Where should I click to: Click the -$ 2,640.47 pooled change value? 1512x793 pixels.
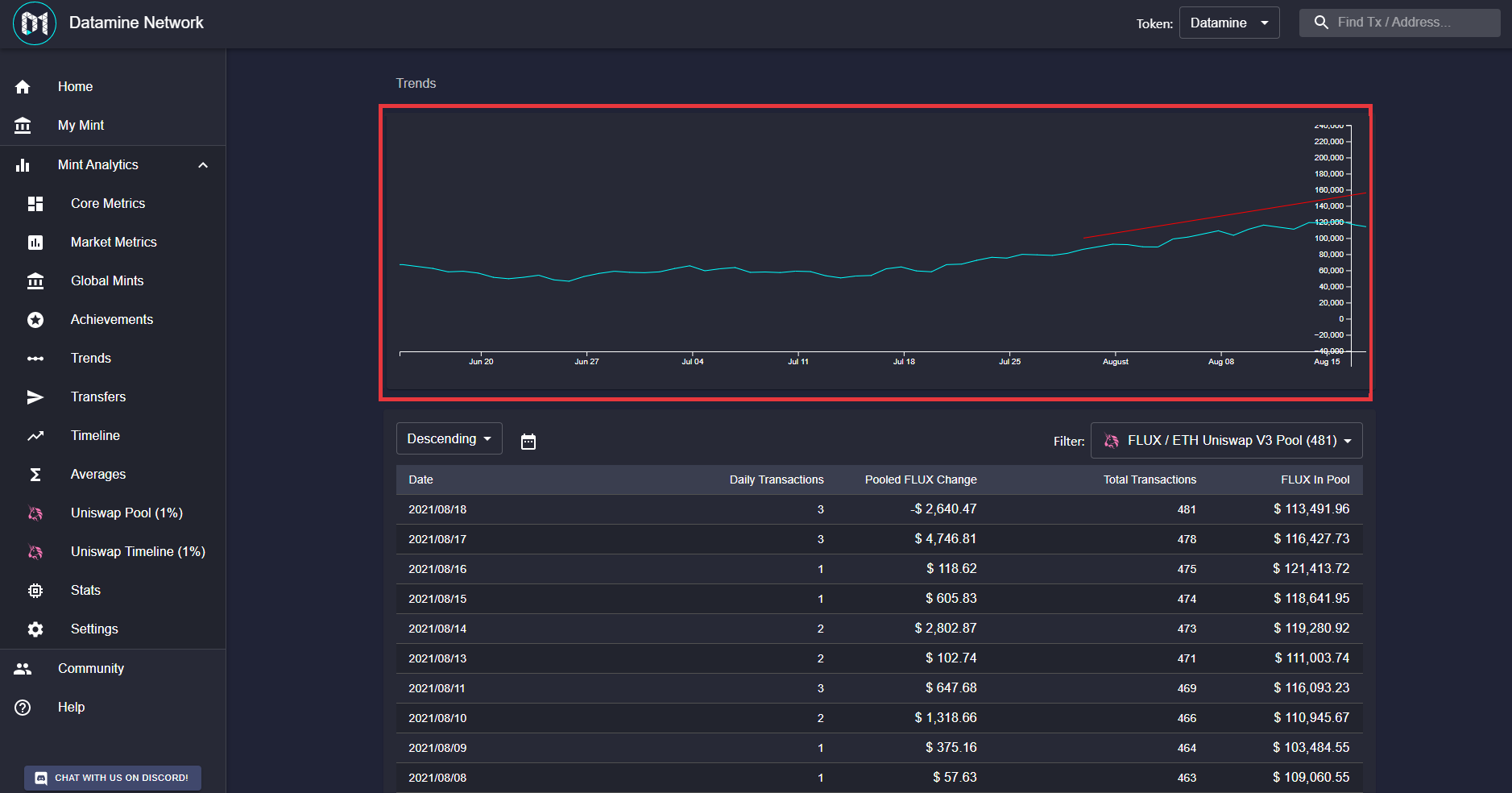943,509
